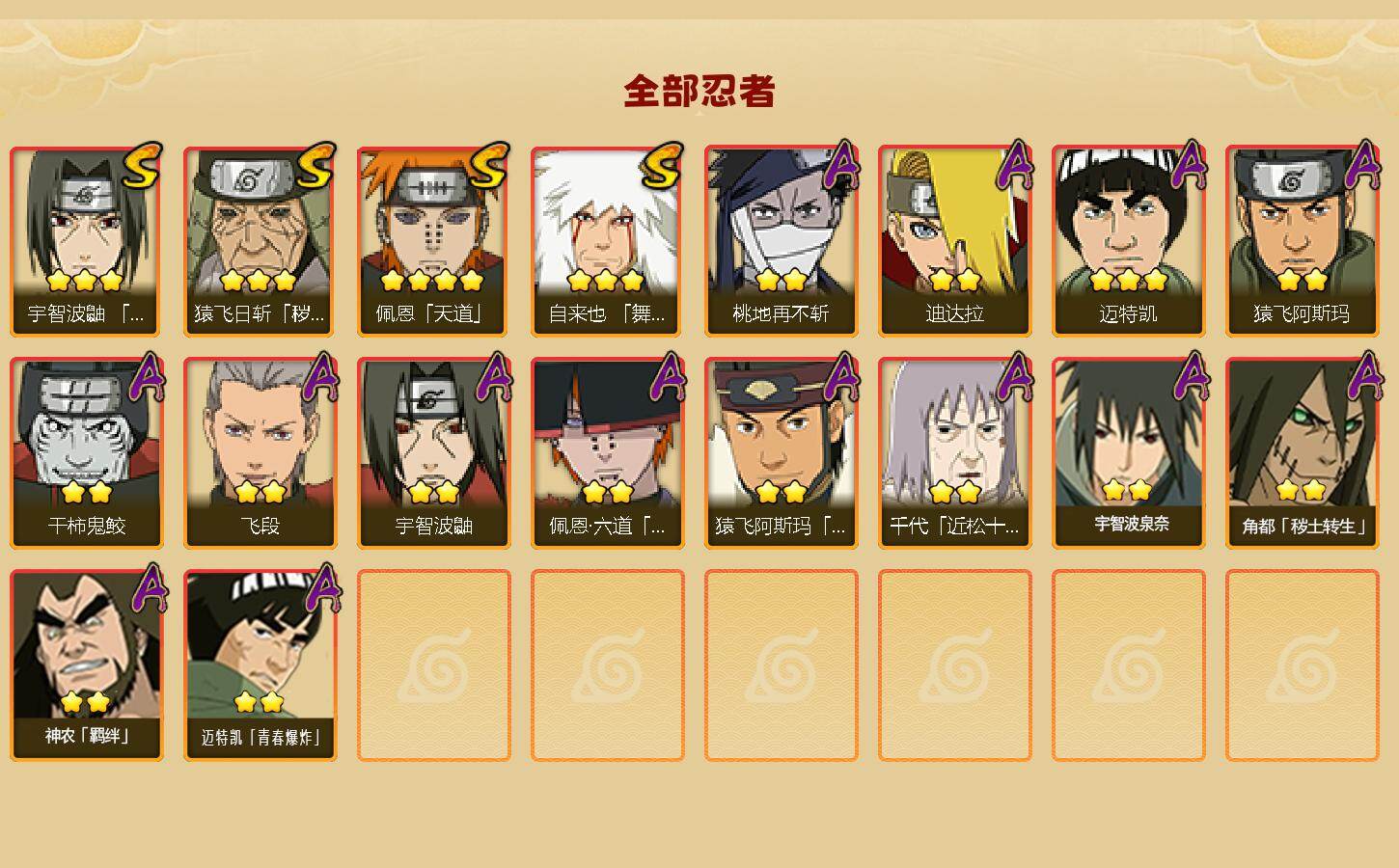Screen dimensions: 1399x868
Task: Open the two-star 猿飞阿斯玛 card in first row
Action: 1303,241
